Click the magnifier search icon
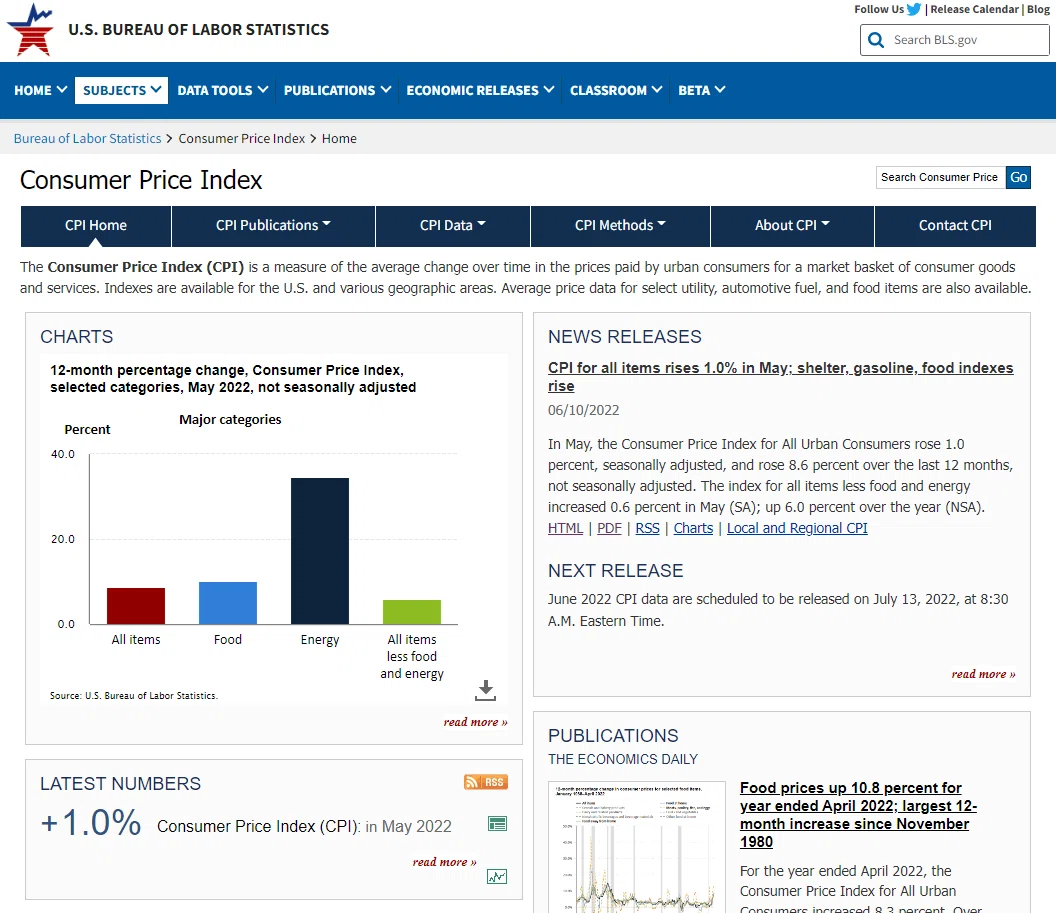This screenshot has width=1056, height=913. point(876,40)
